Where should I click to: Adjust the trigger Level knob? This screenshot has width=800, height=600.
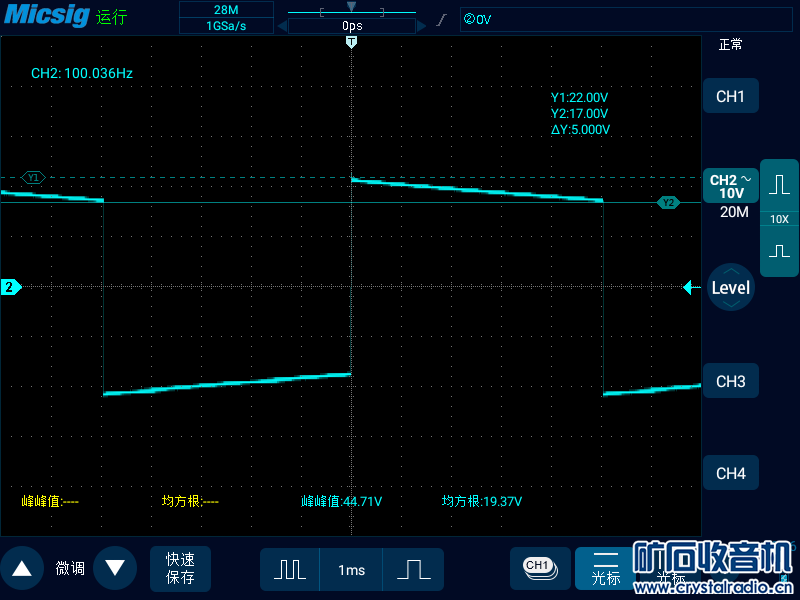(731, 287)
